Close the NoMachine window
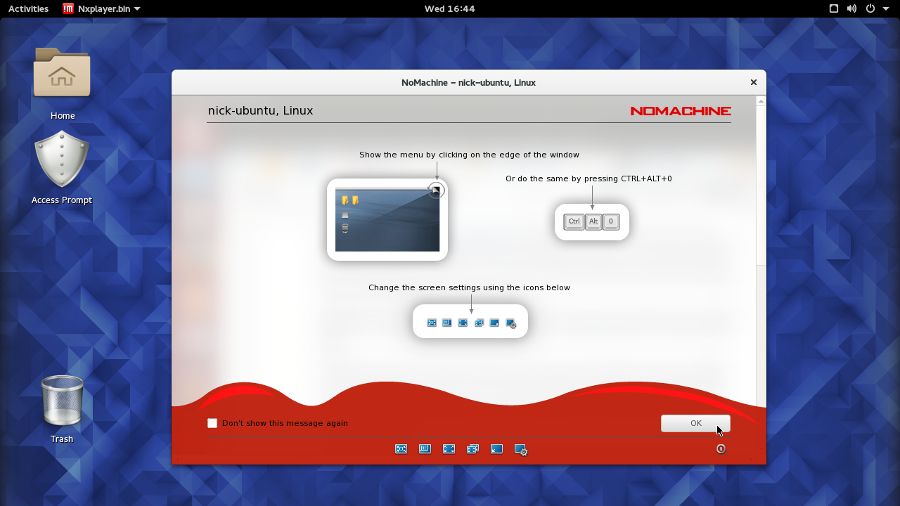 coord(754,83)
